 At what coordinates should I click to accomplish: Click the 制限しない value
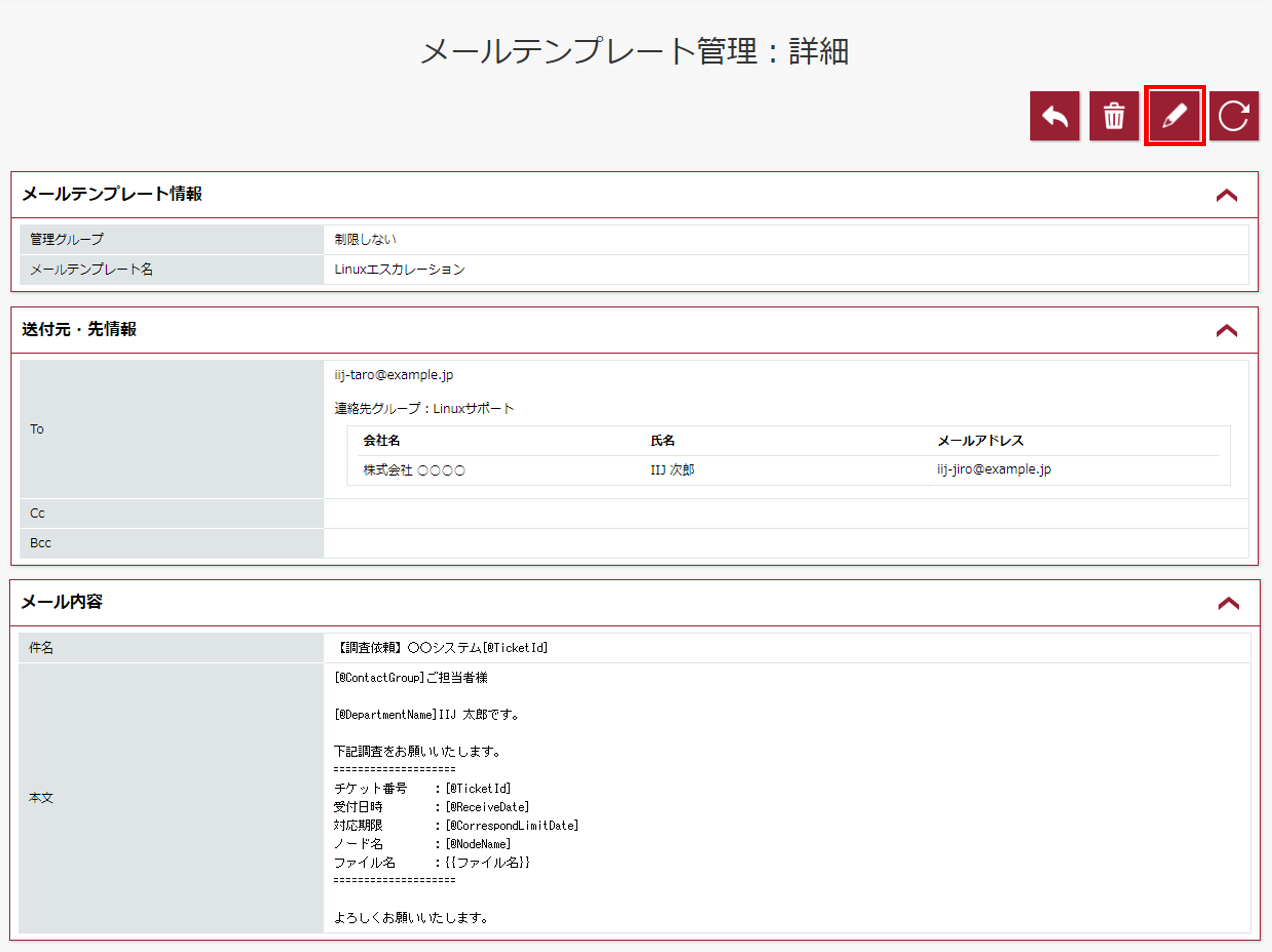pyautogui.click(x=366, y=239)
